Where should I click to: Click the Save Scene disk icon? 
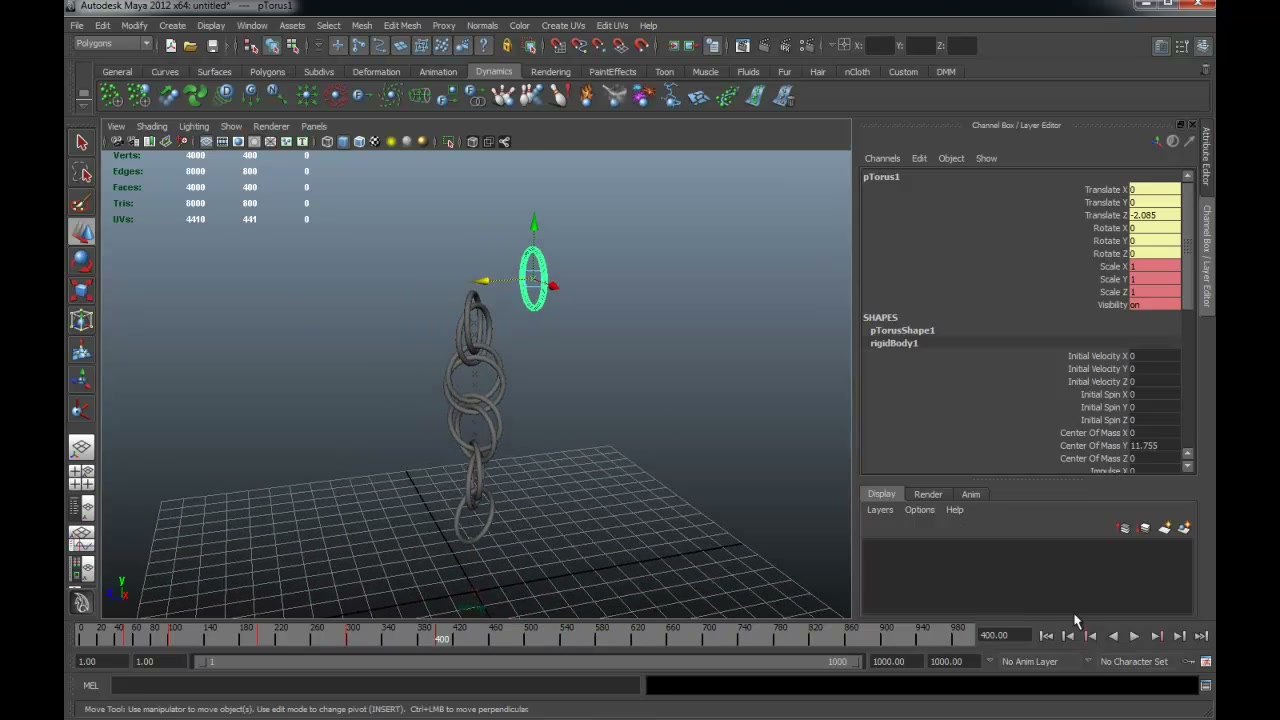click(212, 45)
